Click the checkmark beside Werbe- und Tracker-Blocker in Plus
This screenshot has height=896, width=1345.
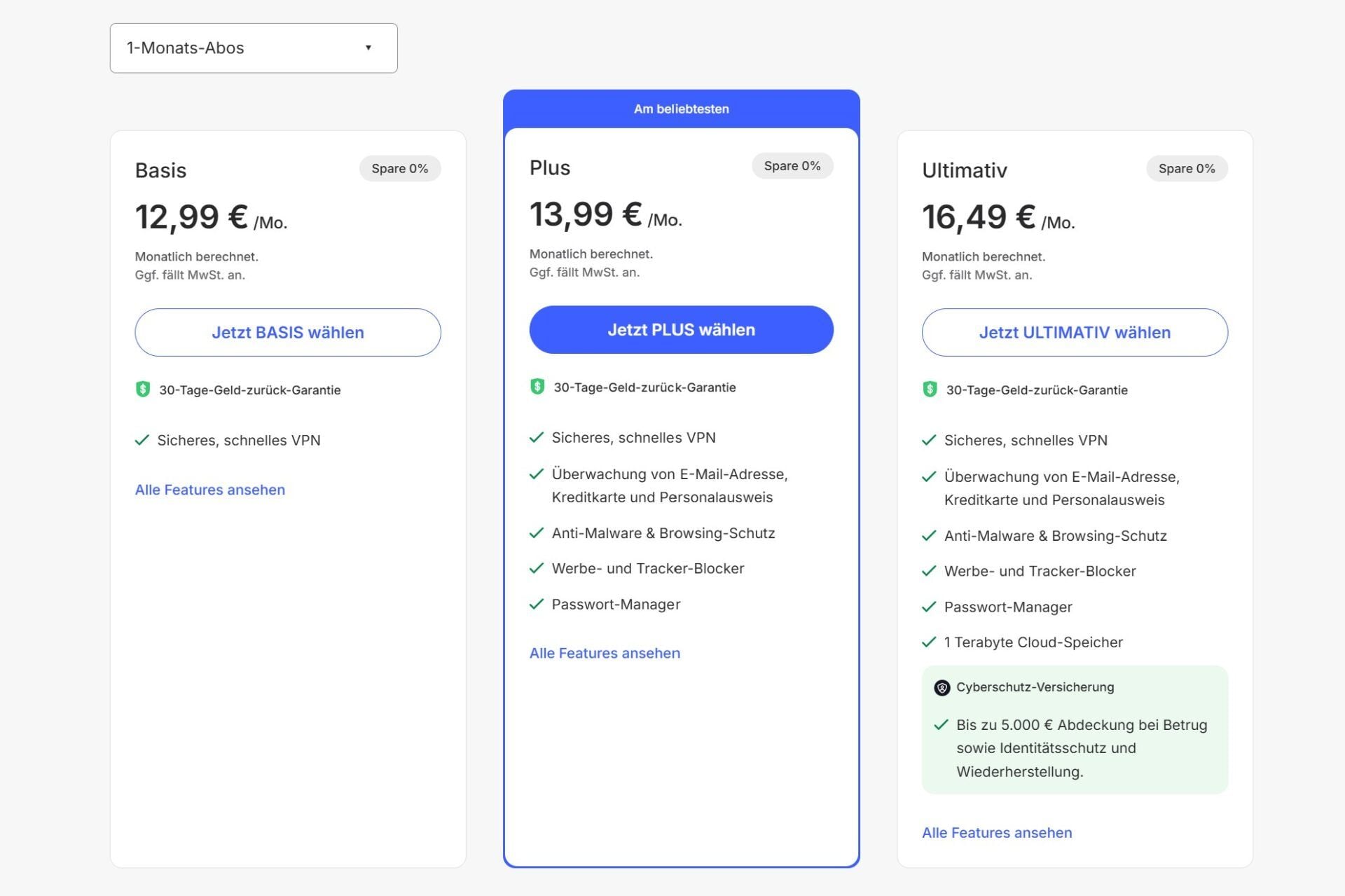click(536, 567)
